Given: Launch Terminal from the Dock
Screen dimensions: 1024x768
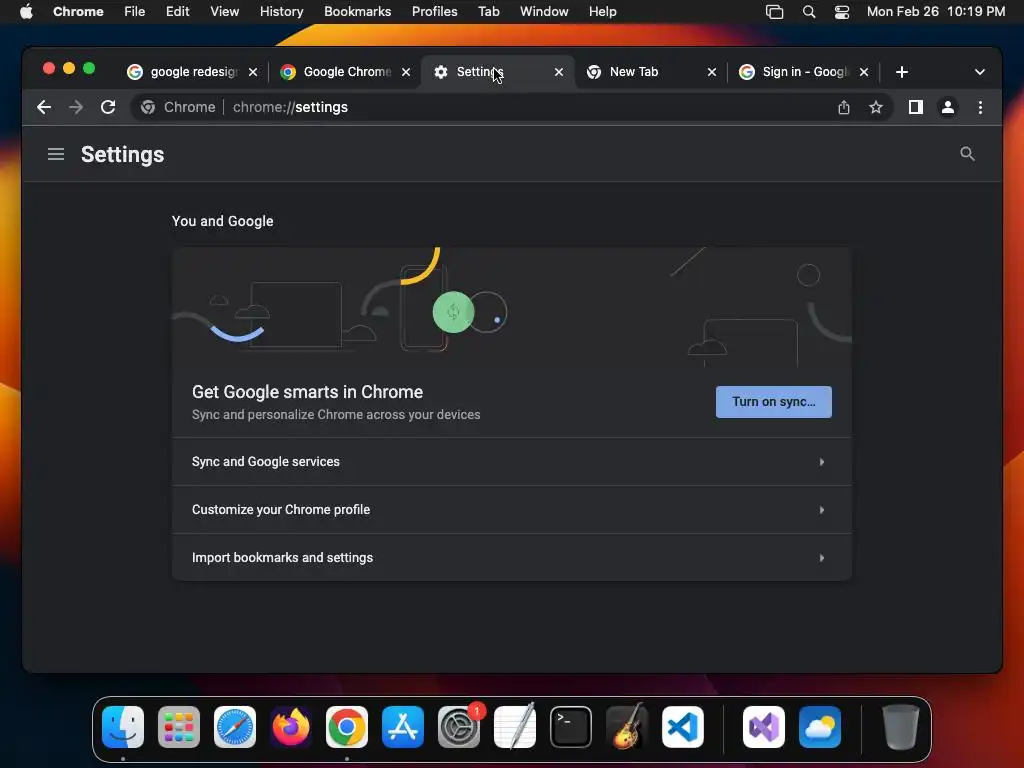Looking at the screenshot, I should point(571,727).
